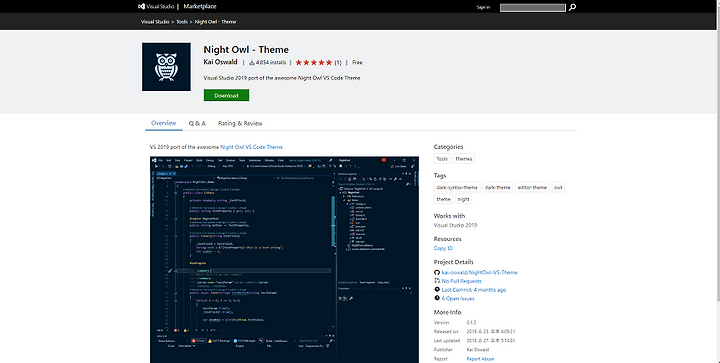
Task: Click the Works with Visual Studio 2019 text
Action: coord(456,225)
